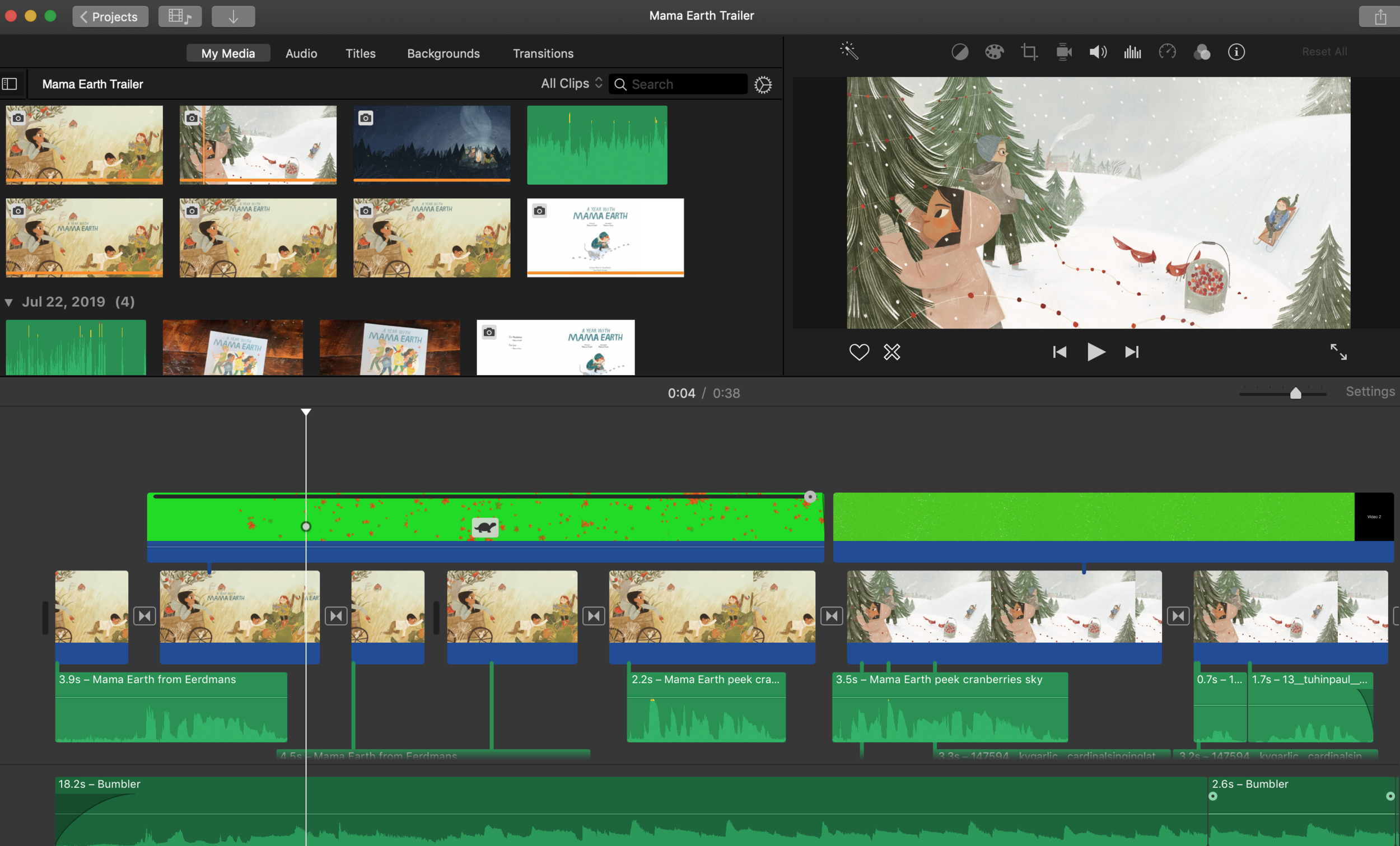Click the first book photo thumbnail

click(x=233, y=347)
